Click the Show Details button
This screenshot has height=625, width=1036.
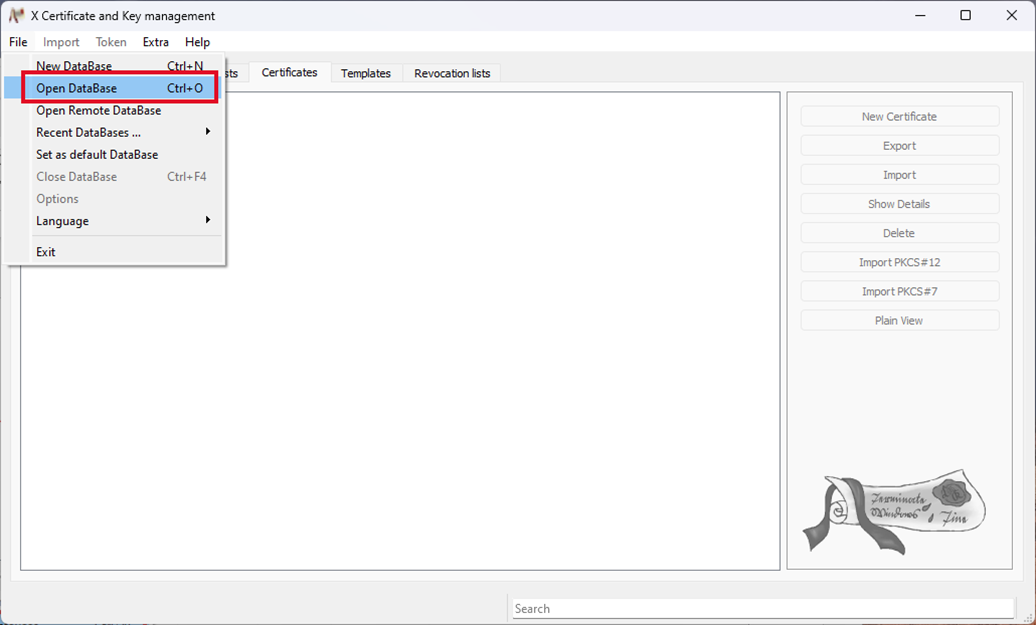coord(899,204)
